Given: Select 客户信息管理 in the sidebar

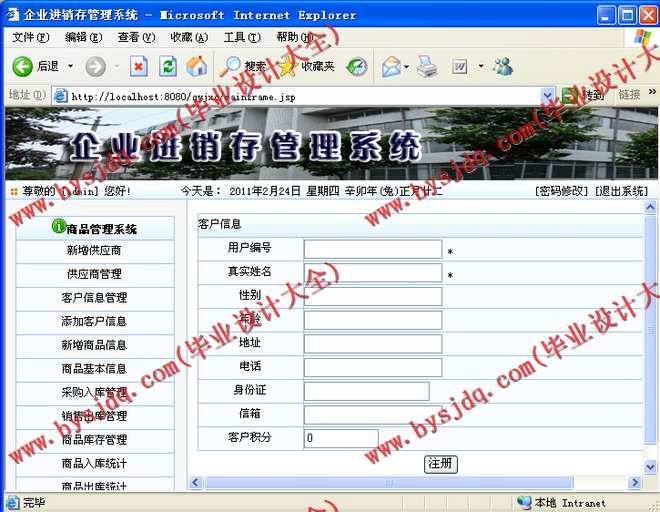Looking at the screenshot, I should tap(94, 298).
